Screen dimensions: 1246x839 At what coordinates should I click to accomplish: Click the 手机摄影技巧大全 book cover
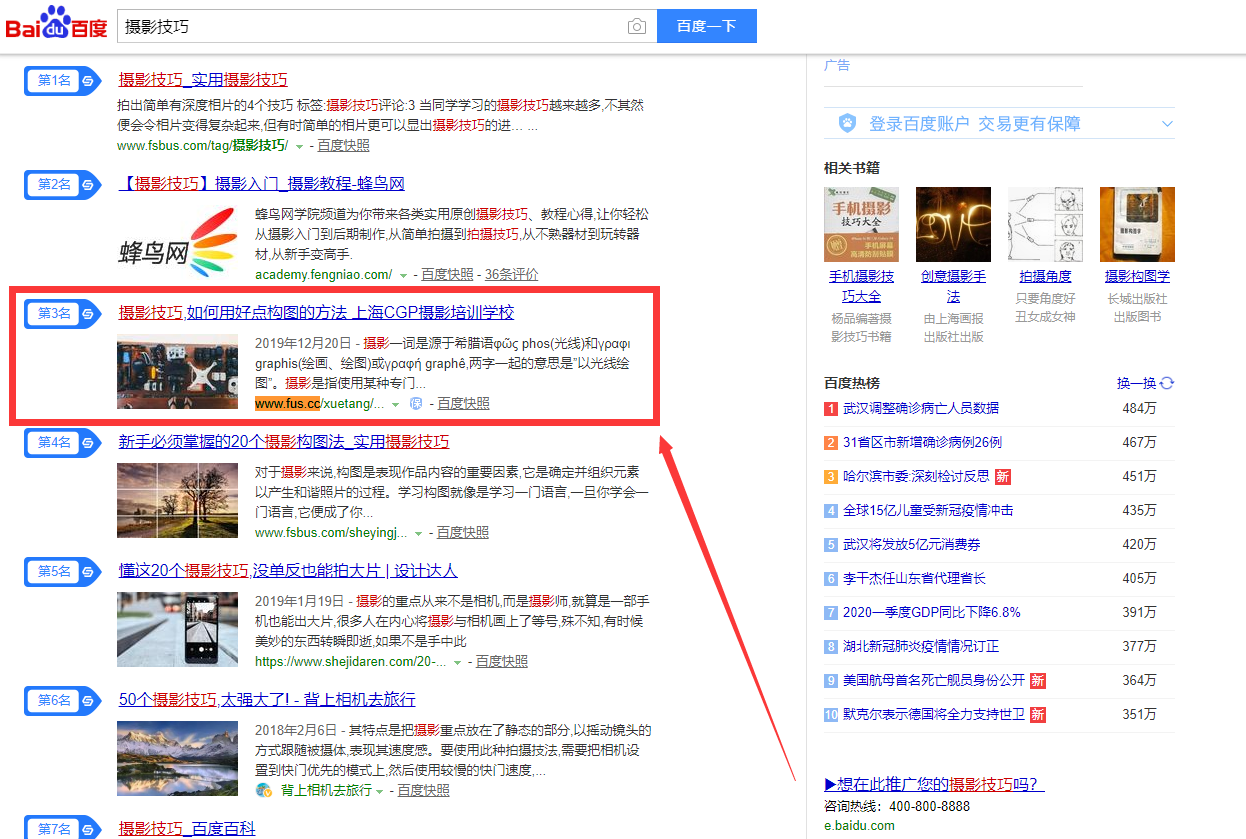(861, 224)
